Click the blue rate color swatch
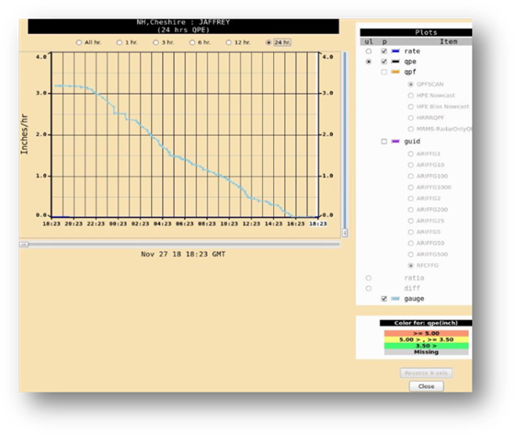The image size is (515, 435). (395, 51)
